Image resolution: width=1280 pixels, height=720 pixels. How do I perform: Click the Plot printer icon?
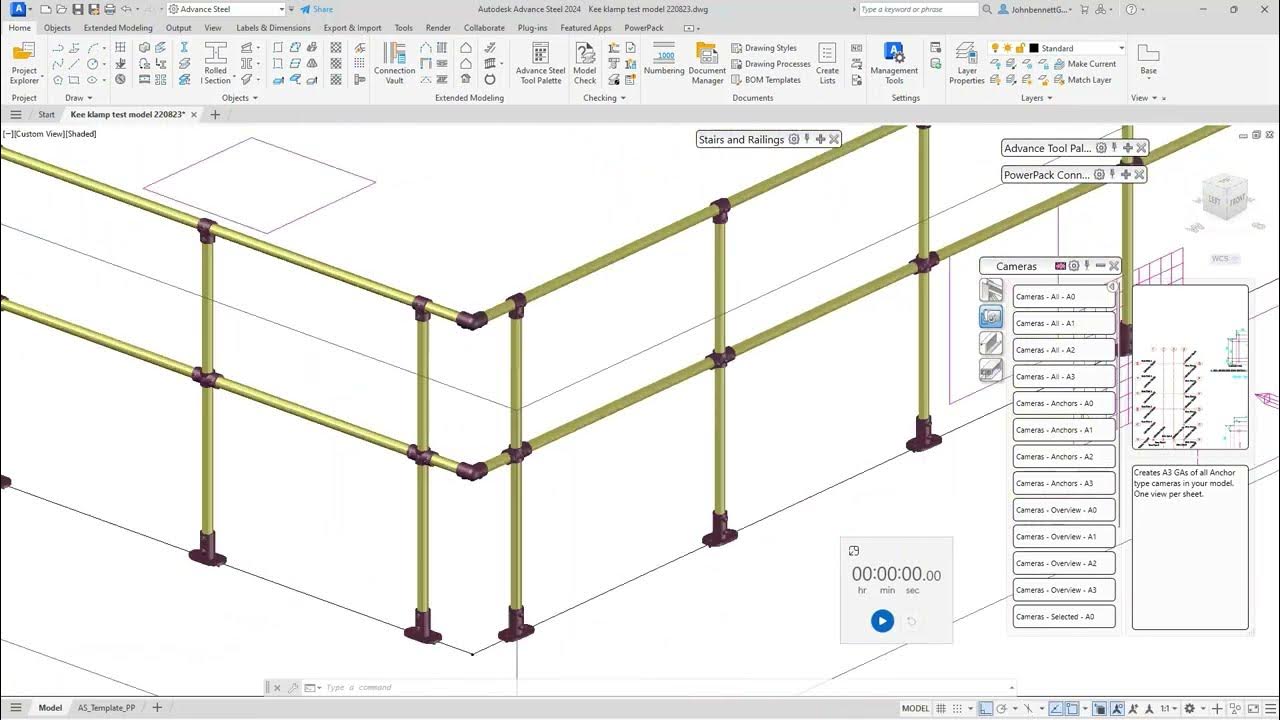[111, 9]
